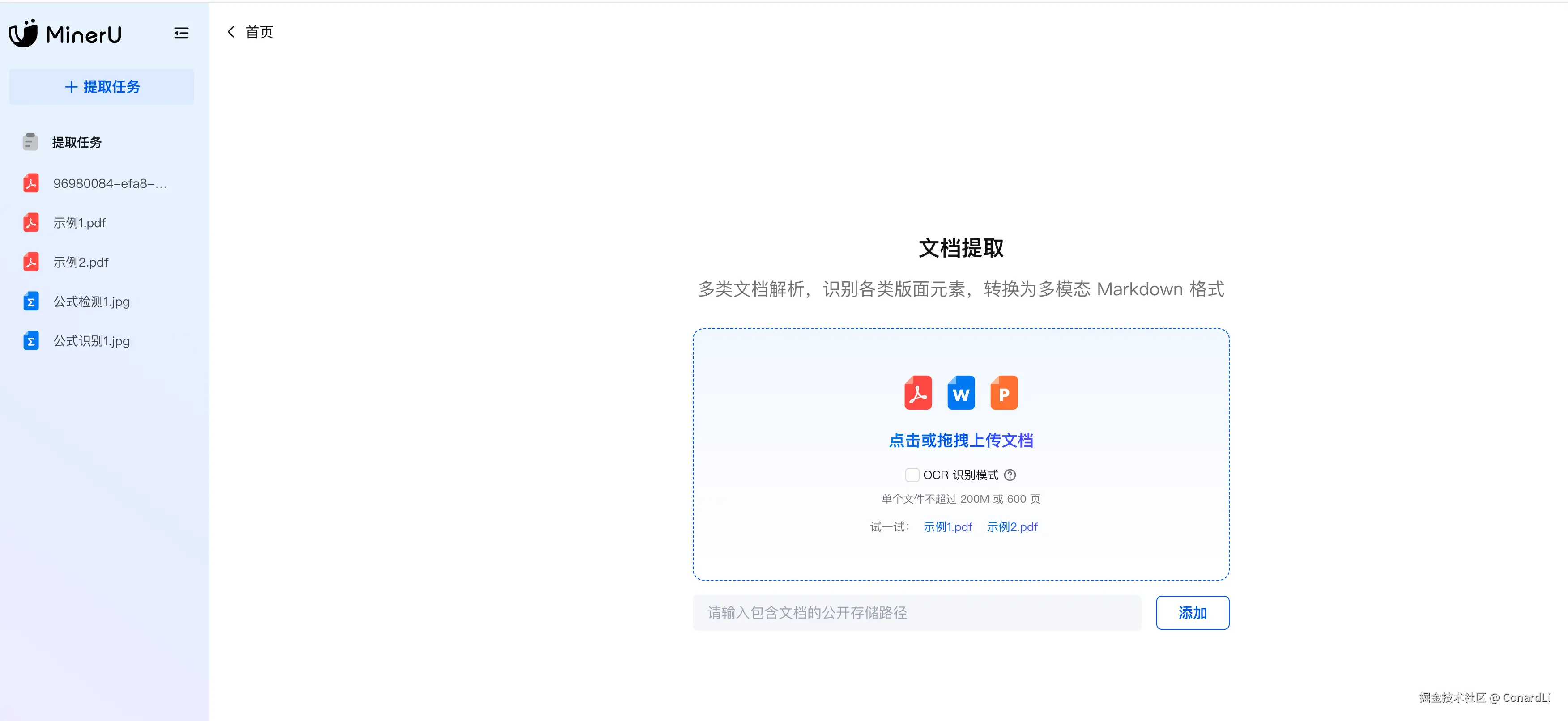Click the back chevron next to 首页
The height and width of the screenshot is (721, 1568).
click(x=231, y=32)
